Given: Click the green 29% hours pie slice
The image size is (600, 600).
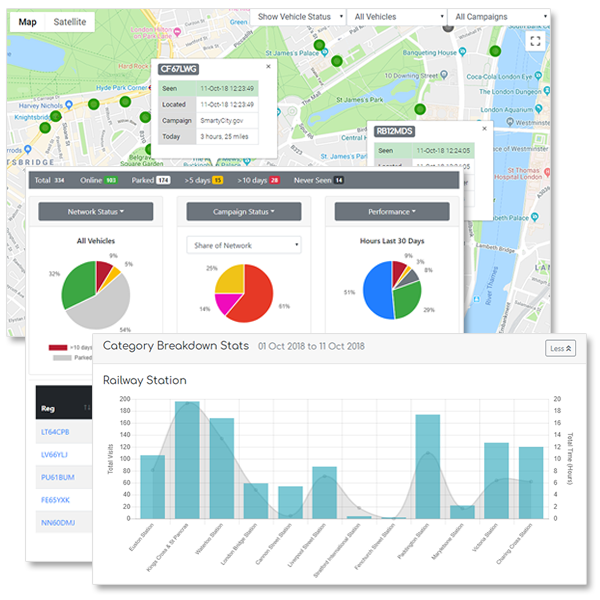Looking at the screenshot, I should [408, 300].
